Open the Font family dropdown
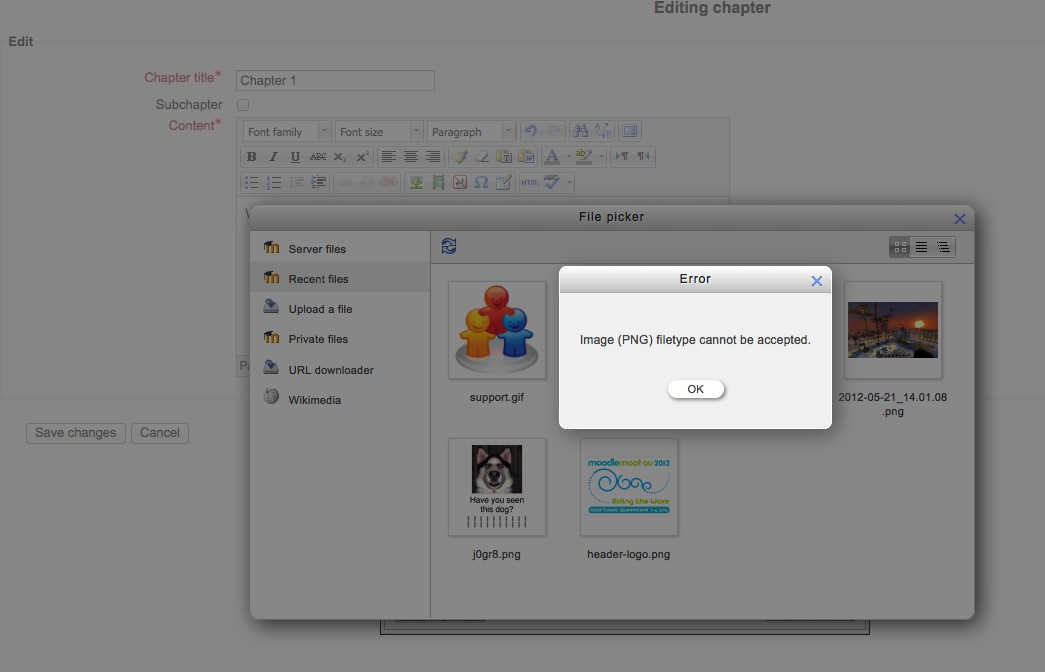 287,131
